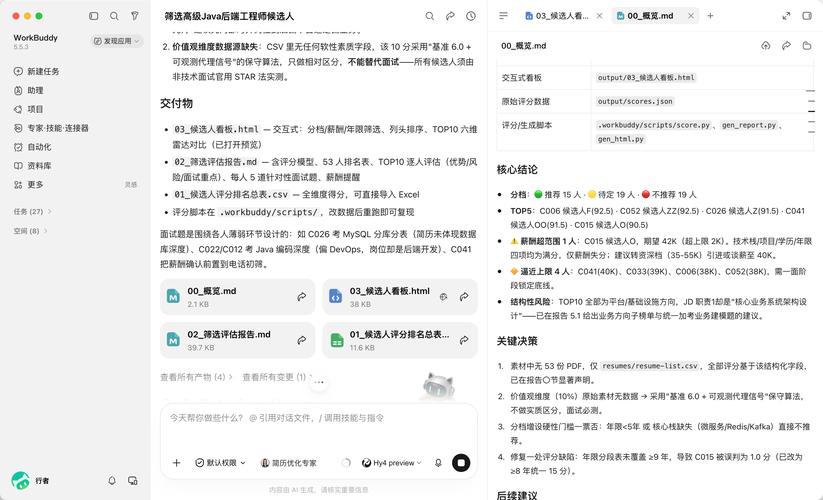Upload 00_概览.md via cloud icon
This screenshot has width=823, height=500.
[766, 46]
